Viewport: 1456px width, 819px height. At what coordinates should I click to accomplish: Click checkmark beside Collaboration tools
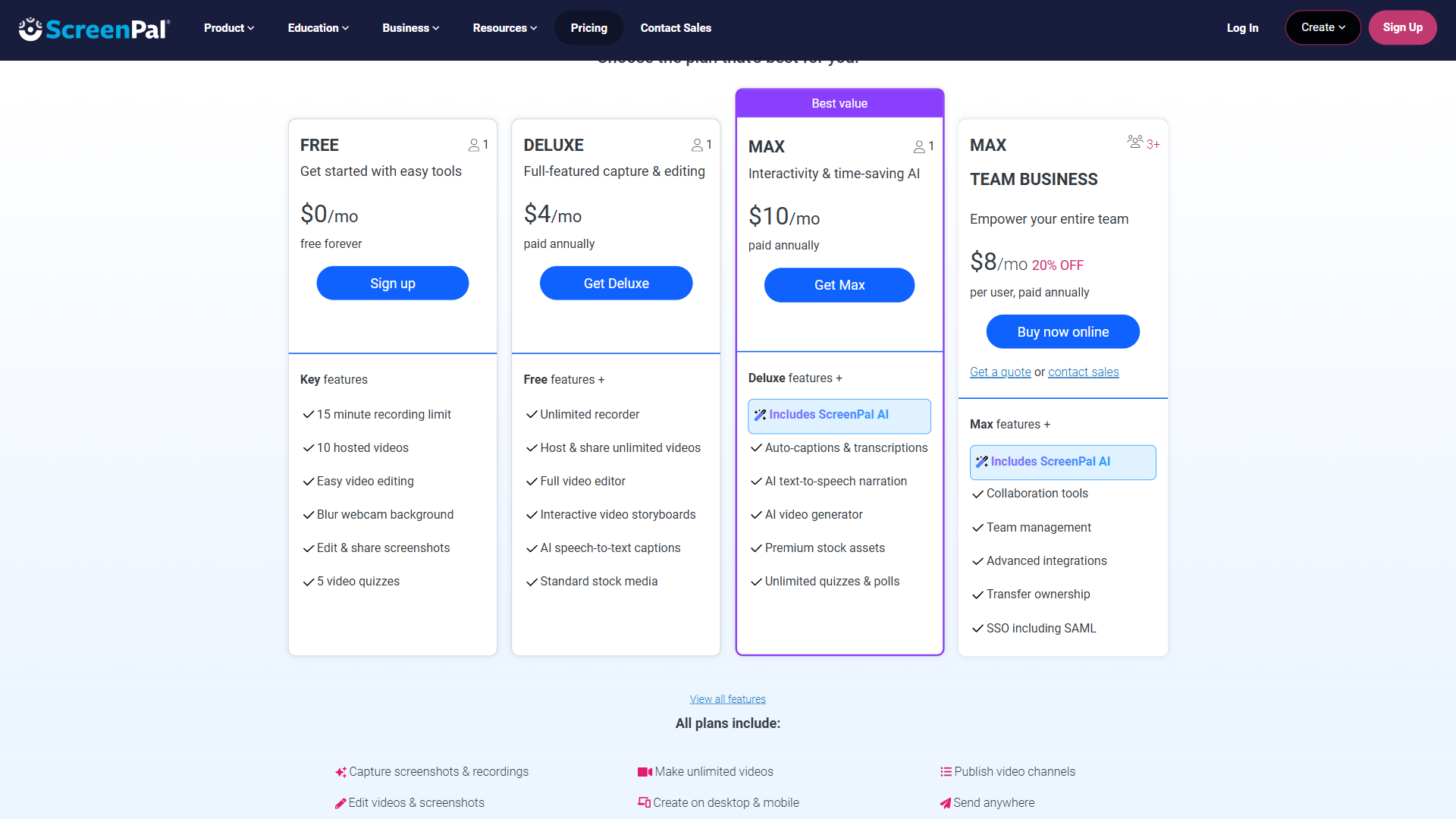point(977,494)
